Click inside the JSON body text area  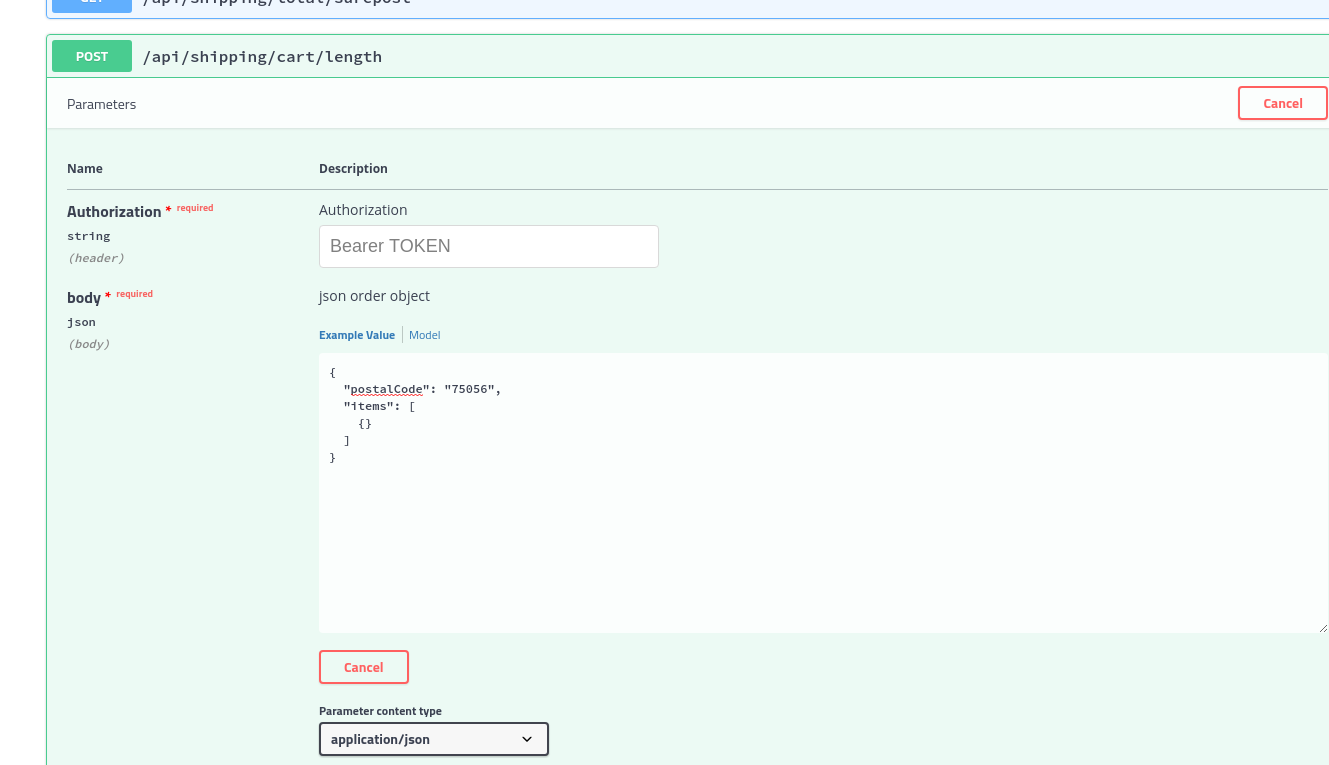click(x=823, y=493)
